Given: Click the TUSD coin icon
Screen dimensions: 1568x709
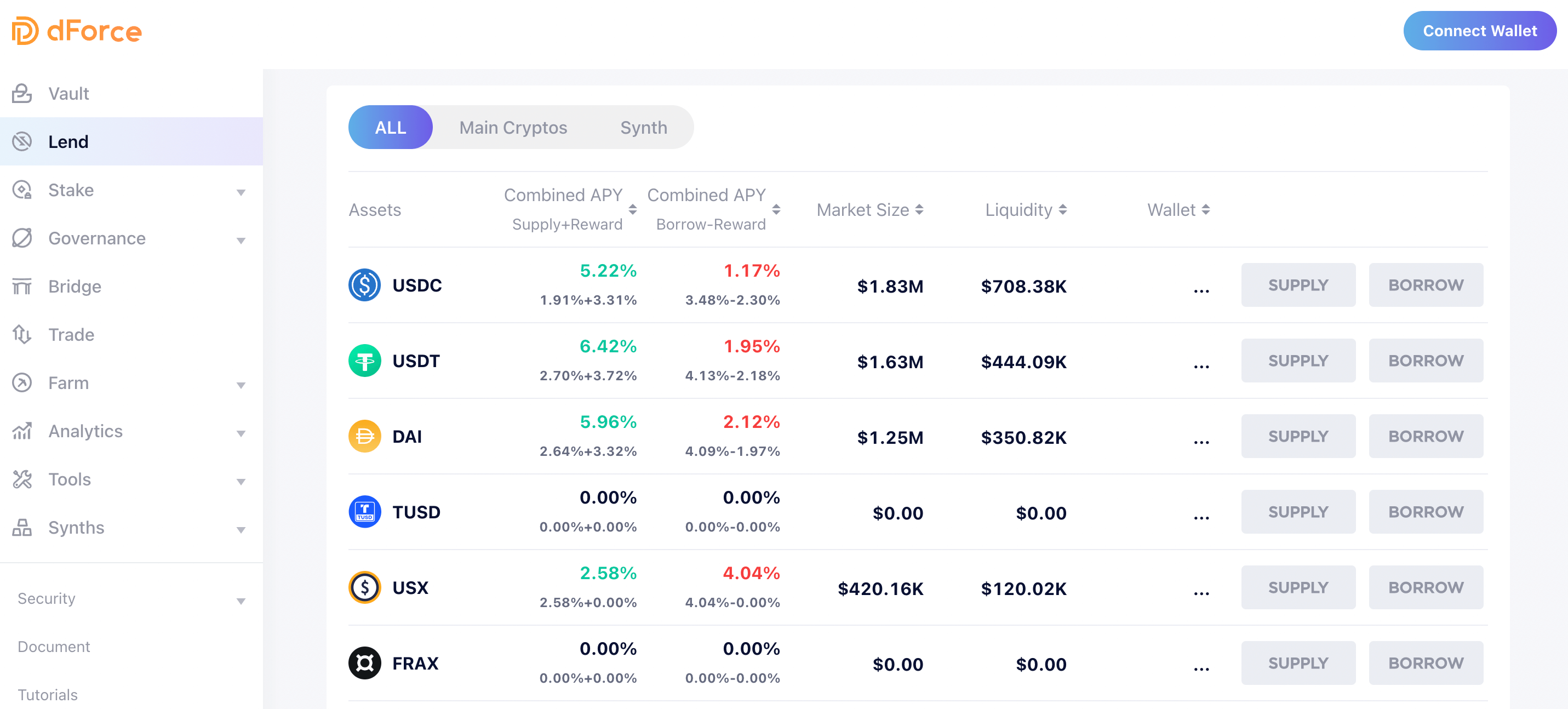Looking at the screenshot, I should coord(365,512).
